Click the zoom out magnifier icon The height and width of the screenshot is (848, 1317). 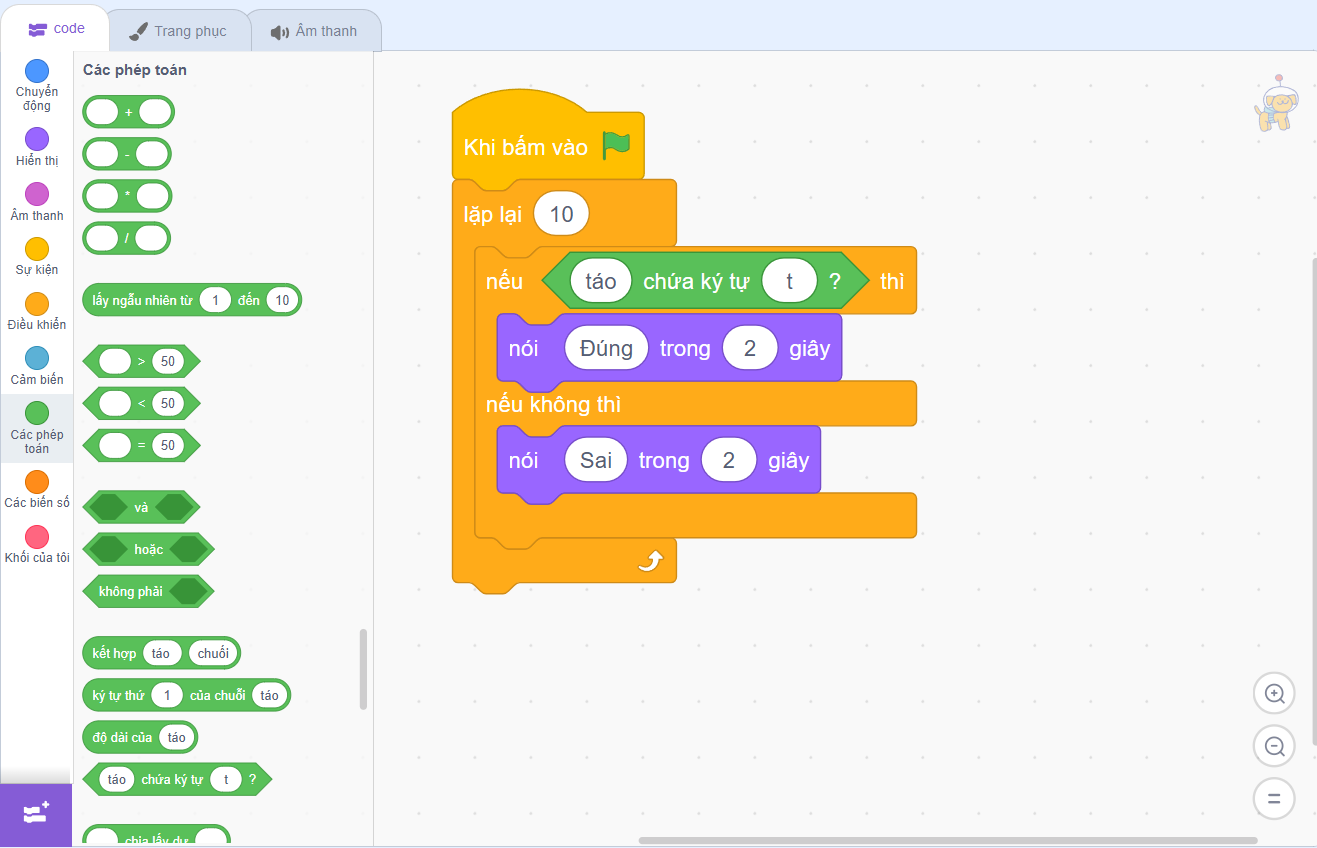click(1274, 746)
